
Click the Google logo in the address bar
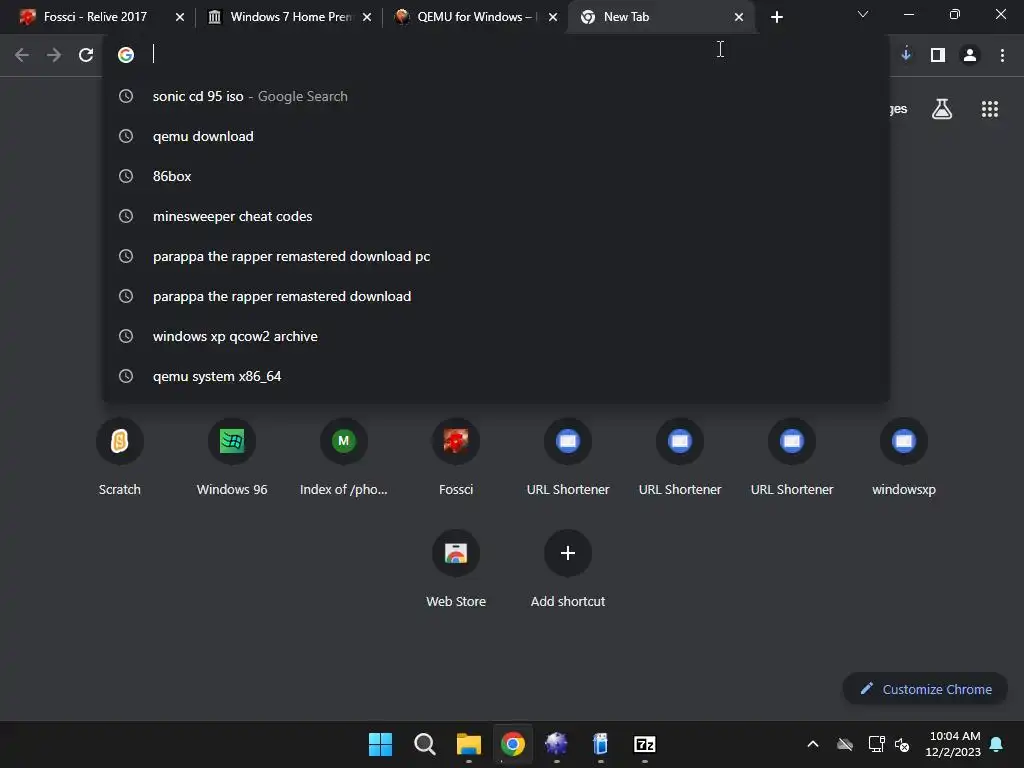(126, 55)
